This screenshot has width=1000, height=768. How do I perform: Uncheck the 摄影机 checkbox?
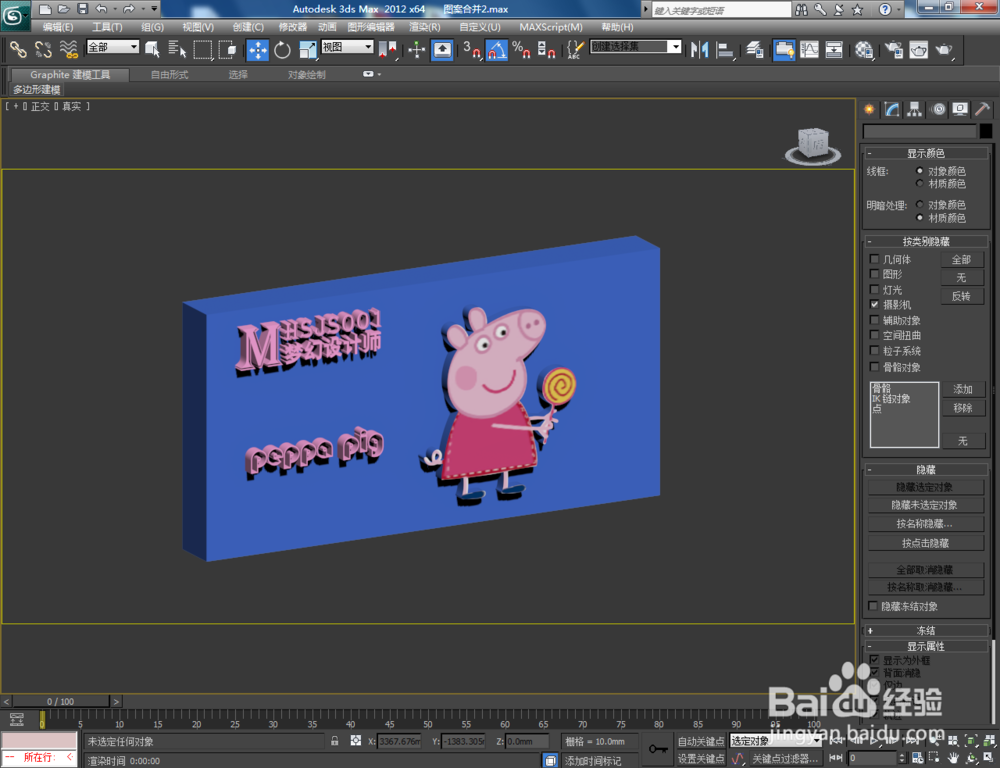pos(874,304)
